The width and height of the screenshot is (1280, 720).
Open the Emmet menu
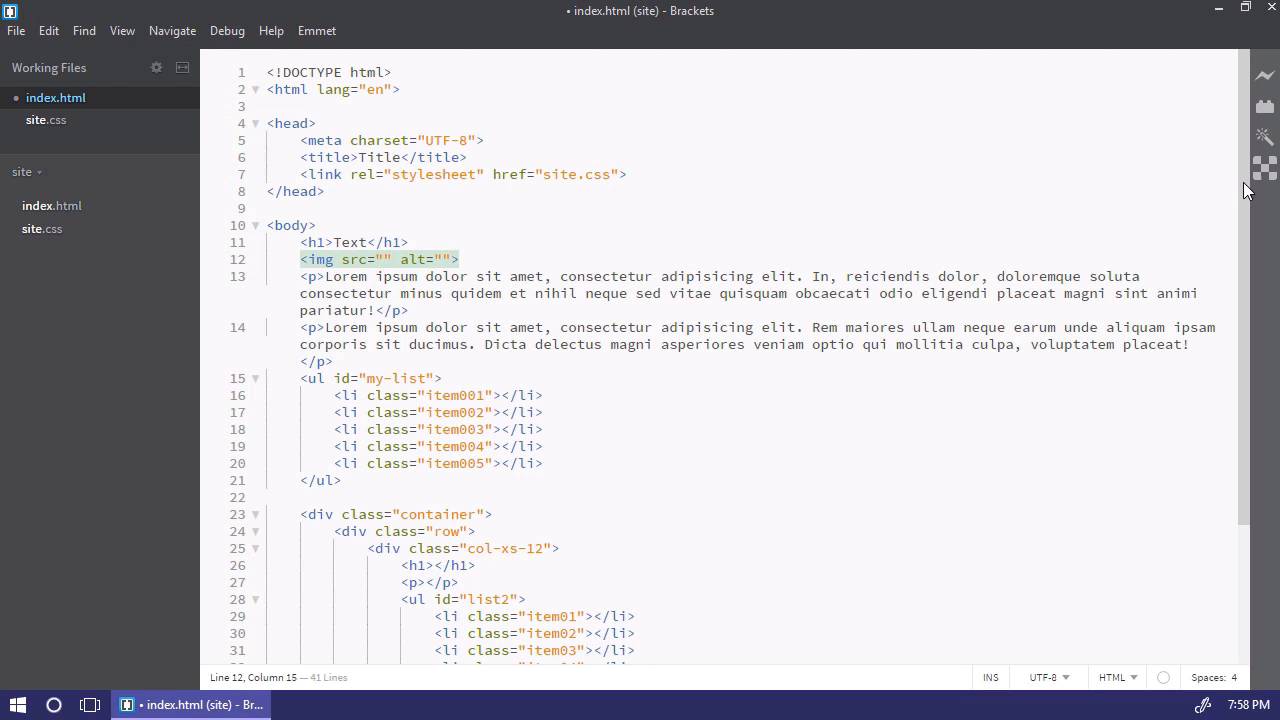coord(316,31)
